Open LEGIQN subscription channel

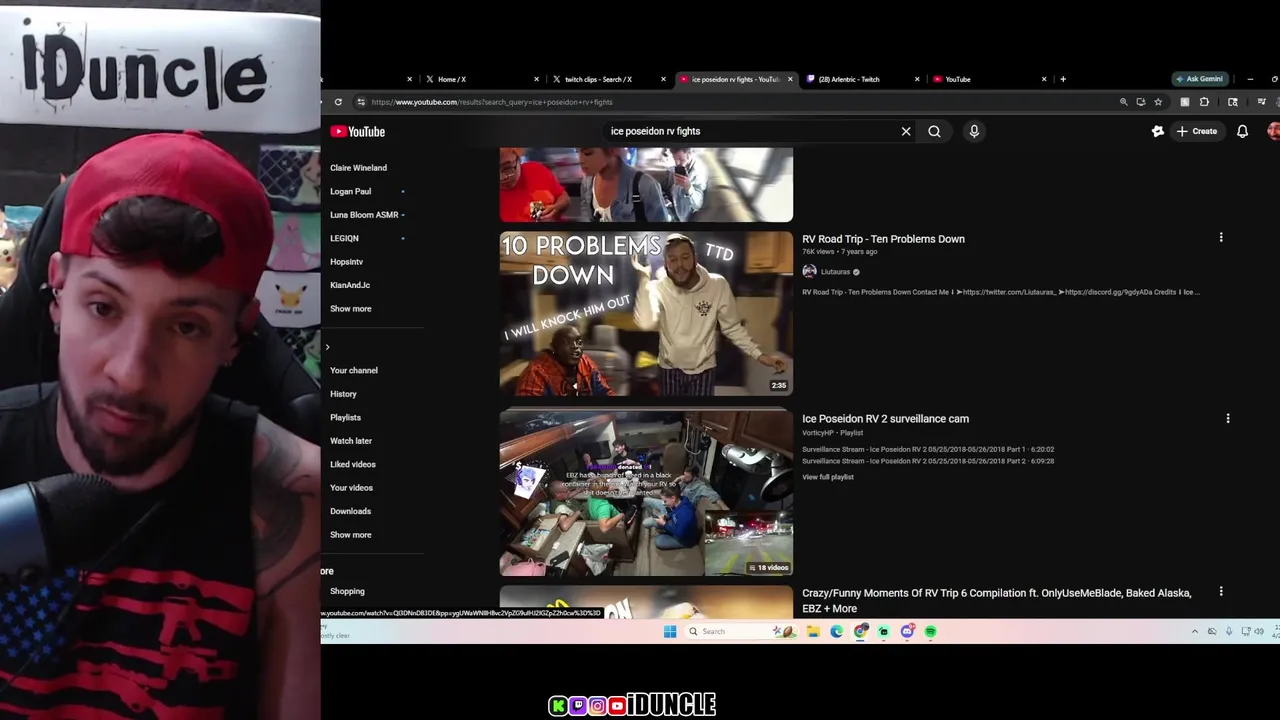click(344, 238)
